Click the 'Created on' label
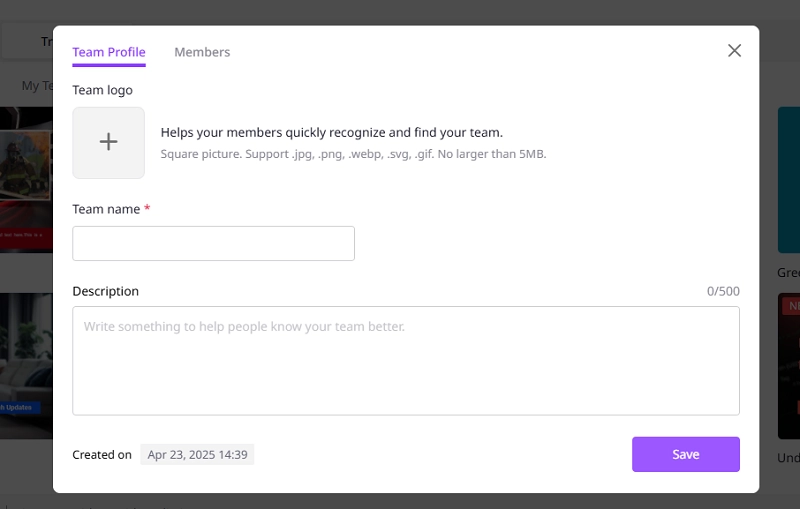 click(101, 455)
